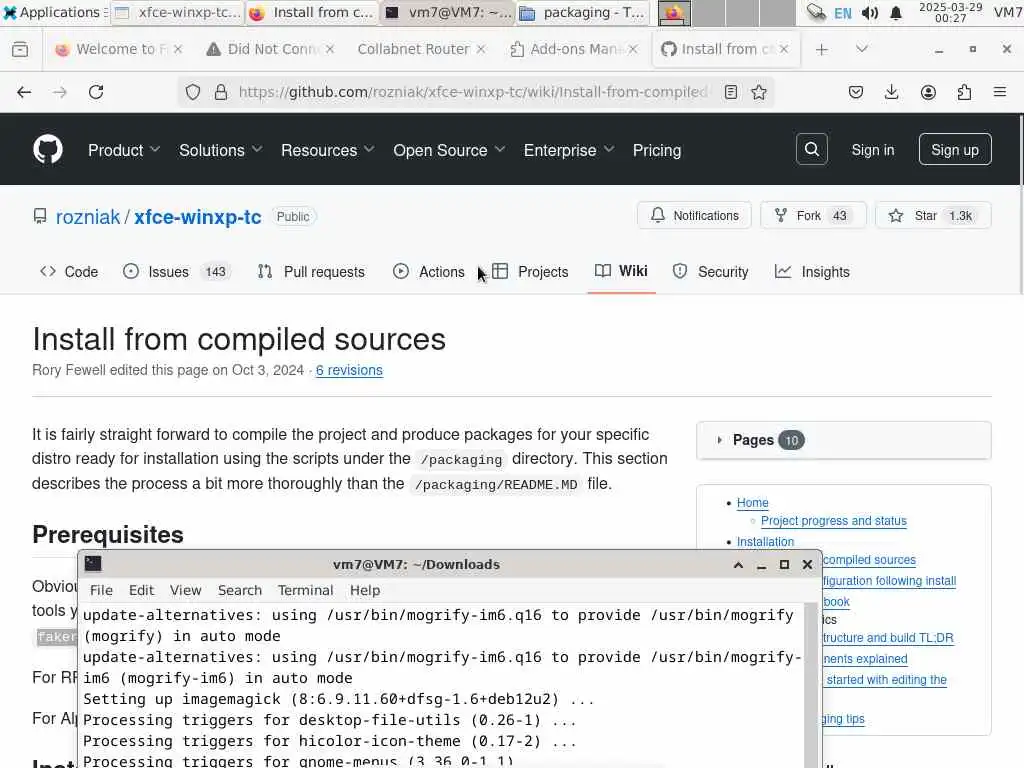Open the Issues tab
1024x768 pixels.
pyautogui.click(x=176, y=272)
